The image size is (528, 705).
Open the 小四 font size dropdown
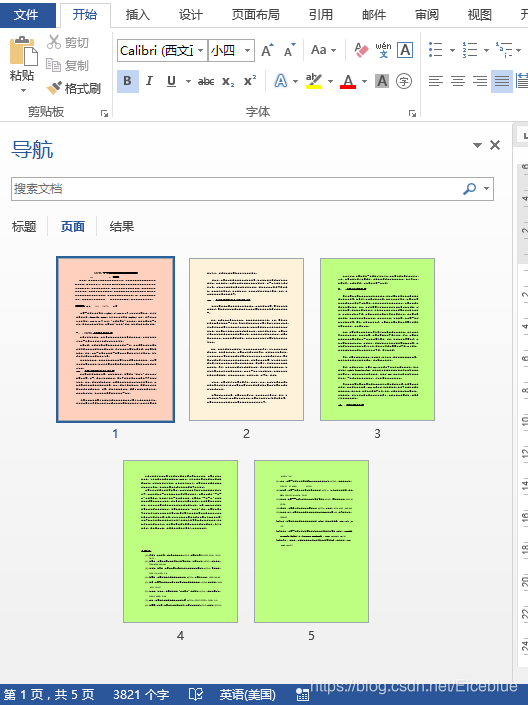247,50
